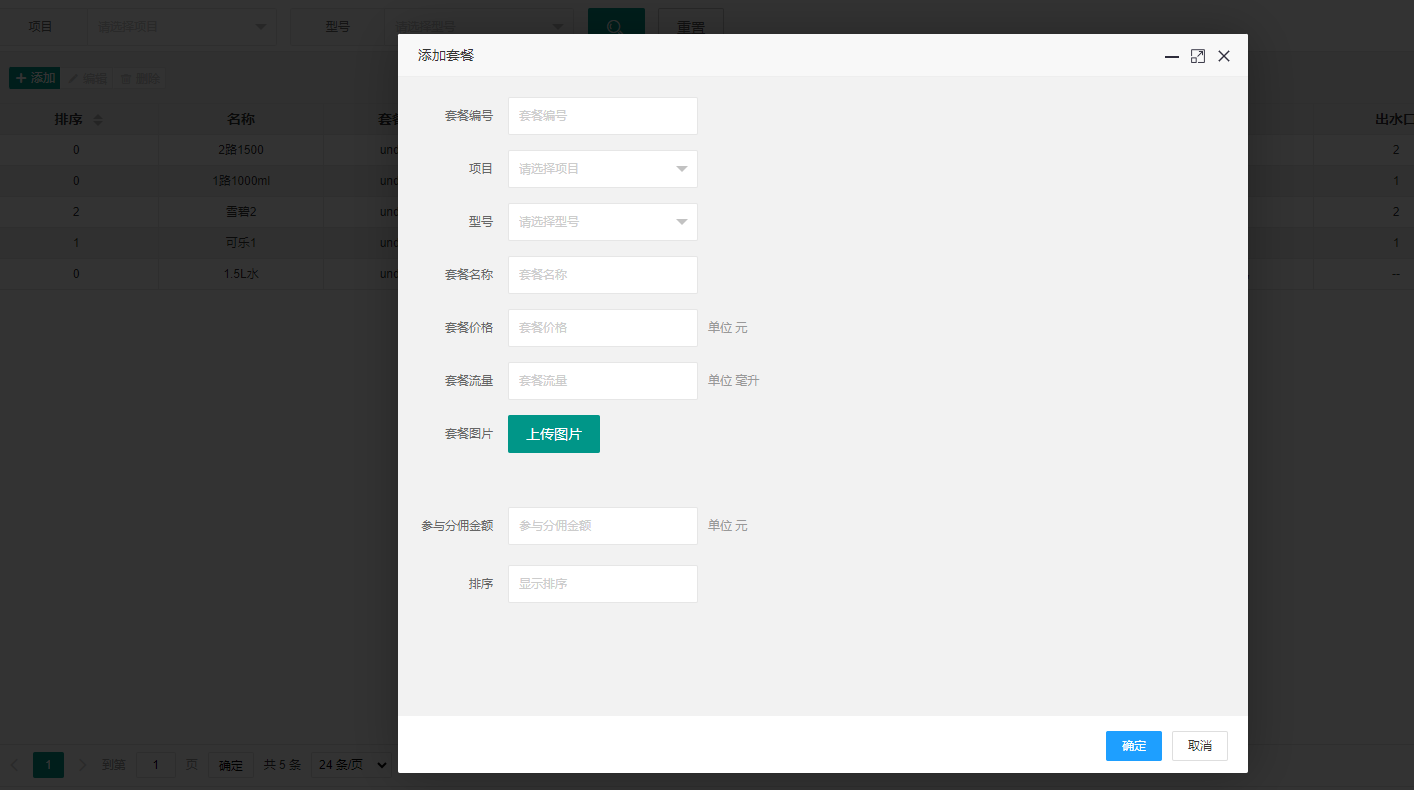Focus the 套餐名称 input field
1414x790 pixels.
(603, 275)
